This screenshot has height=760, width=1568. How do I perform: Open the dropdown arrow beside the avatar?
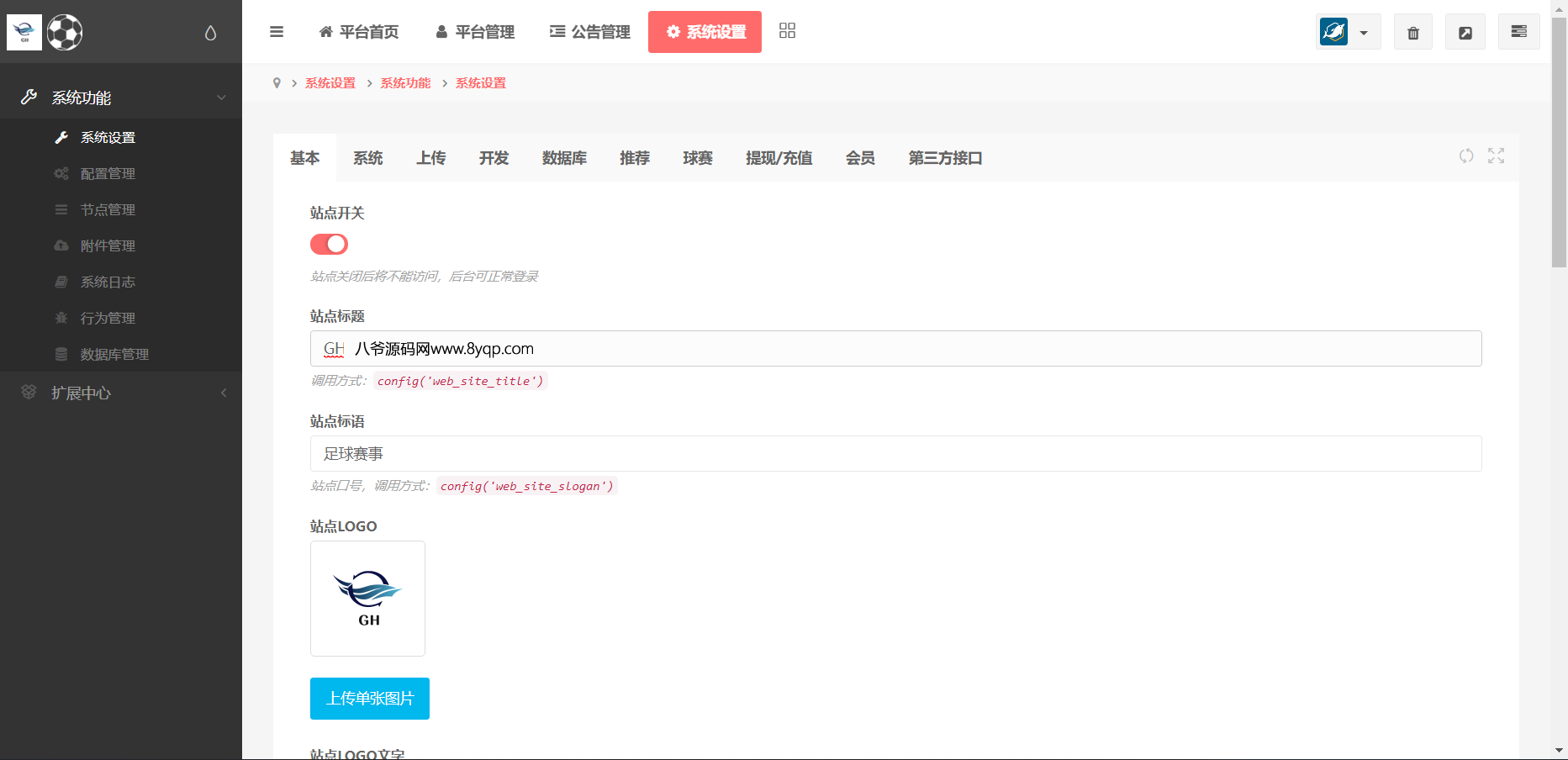tap(1364, 34)
